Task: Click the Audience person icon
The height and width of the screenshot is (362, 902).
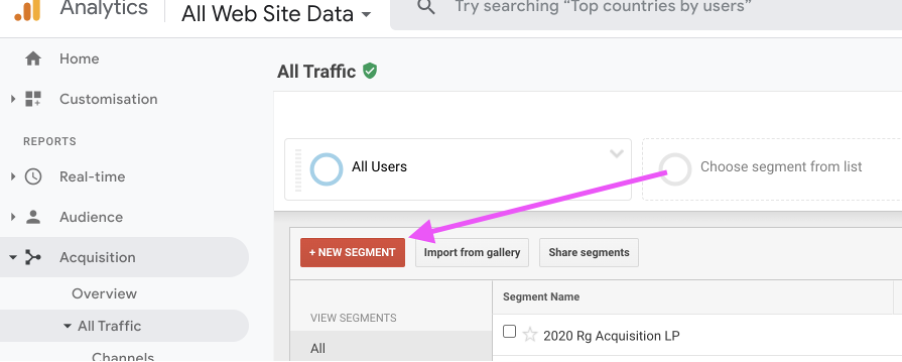Action: pyautogui.click(x=33, y=217)
